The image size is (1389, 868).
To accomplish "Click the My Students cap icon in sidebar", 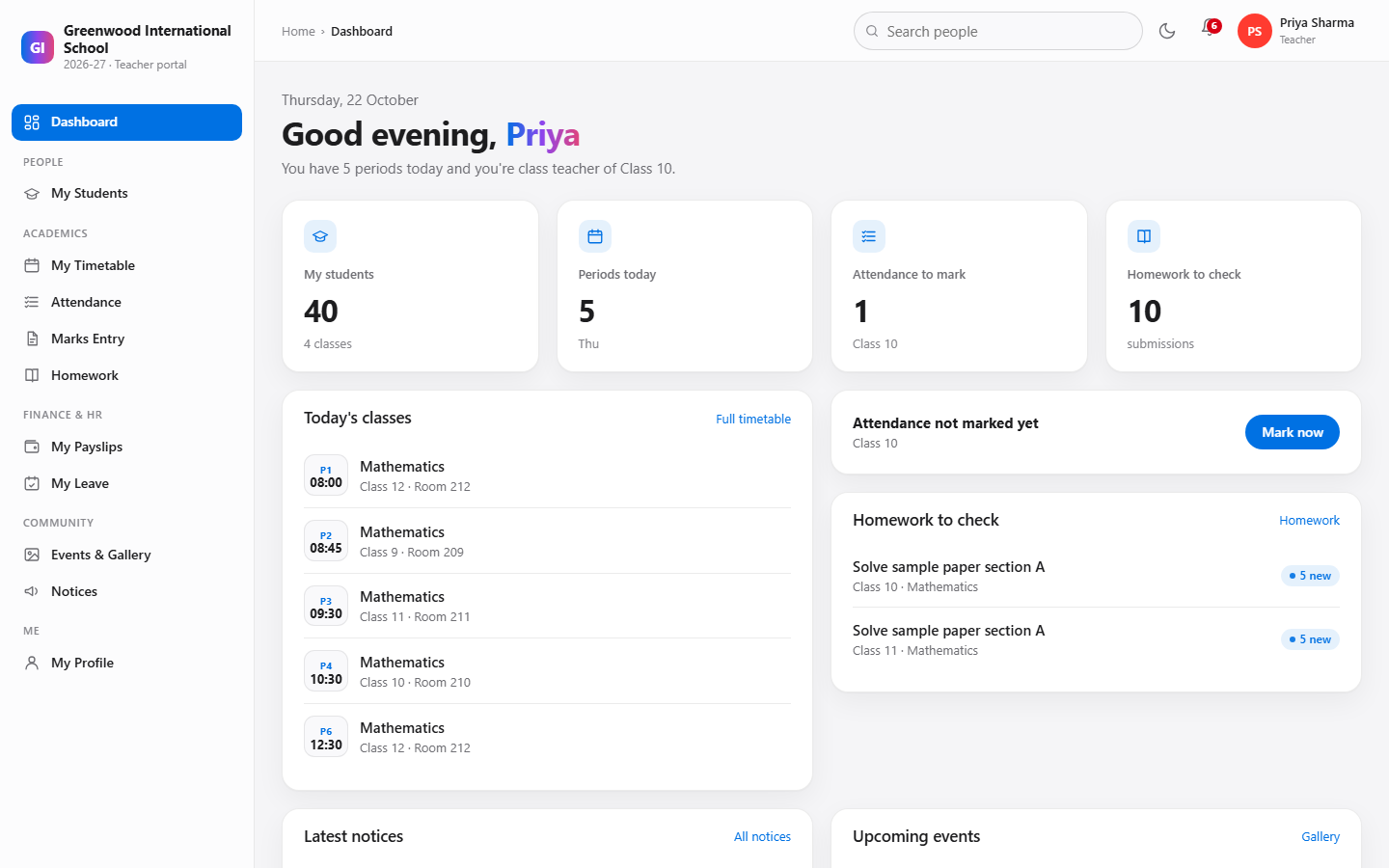I will click(32, 194).
